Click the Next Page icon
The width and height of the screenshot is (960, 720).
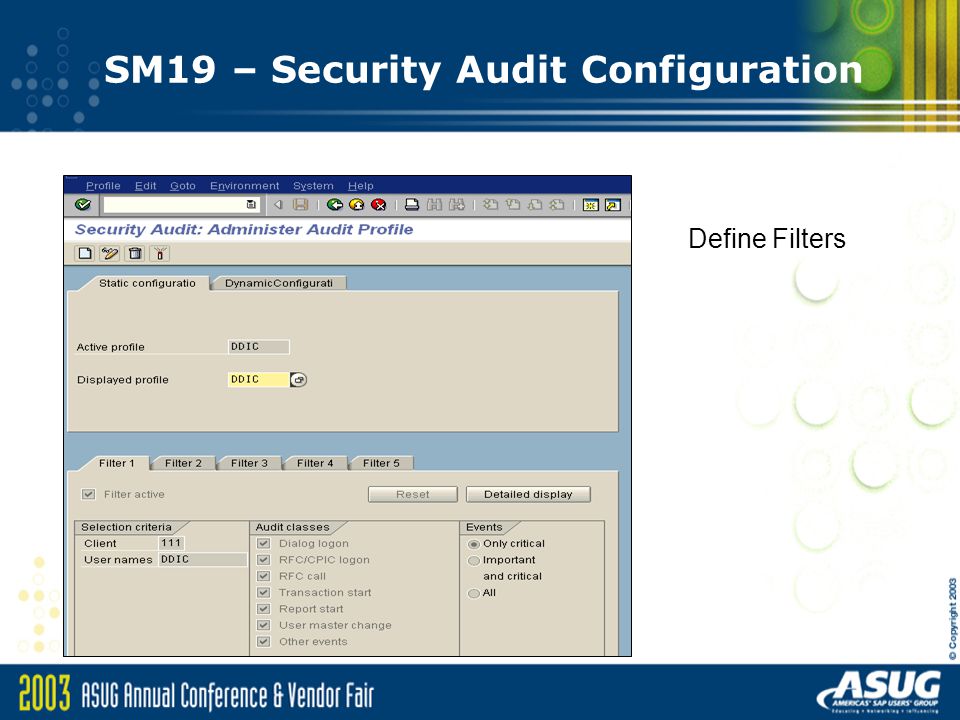(x=535, y=204)
